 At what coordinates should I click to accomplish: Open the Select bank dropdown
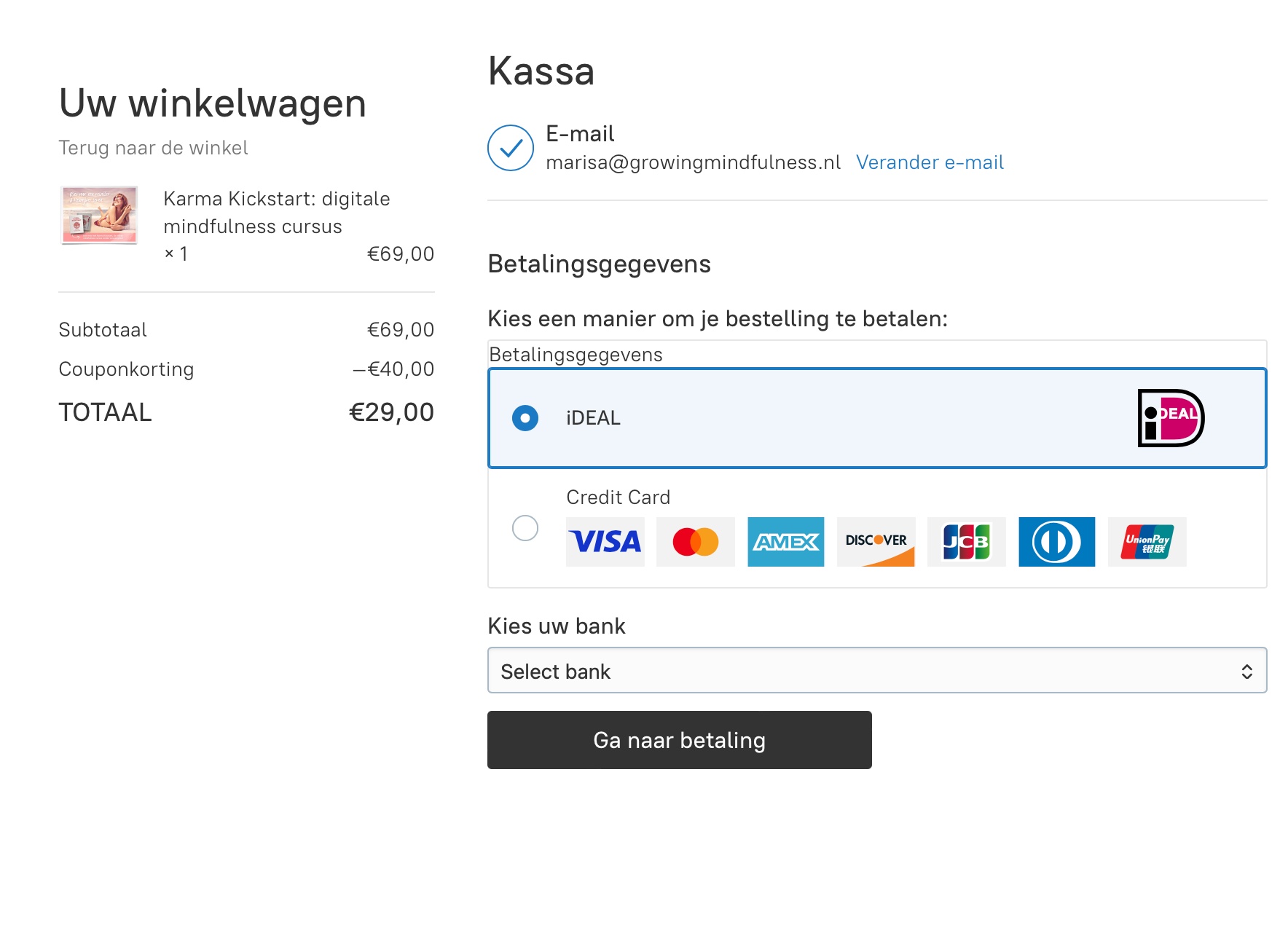[x=877, y=670]
